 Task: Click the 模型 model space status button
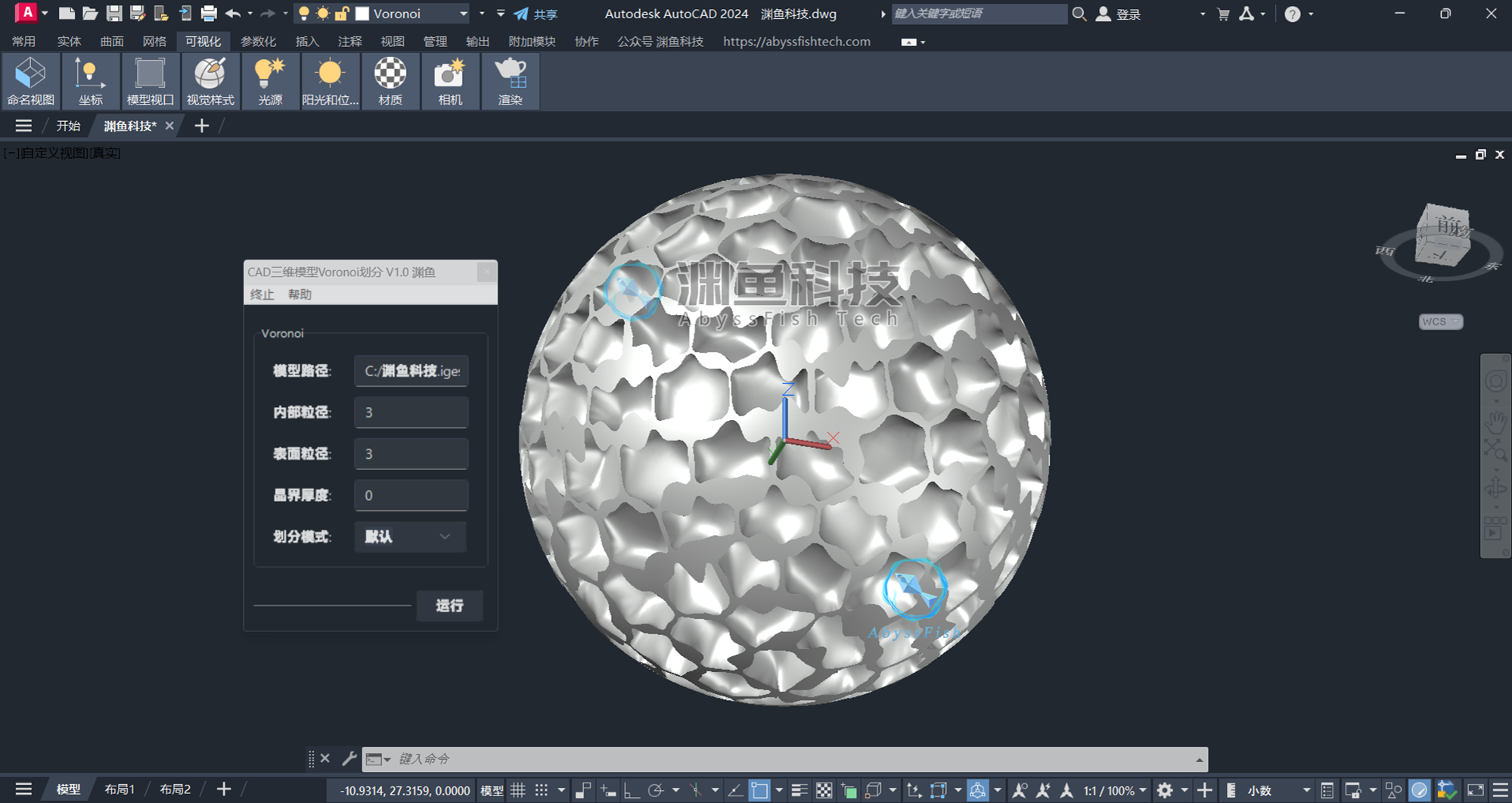pos(492,790)
